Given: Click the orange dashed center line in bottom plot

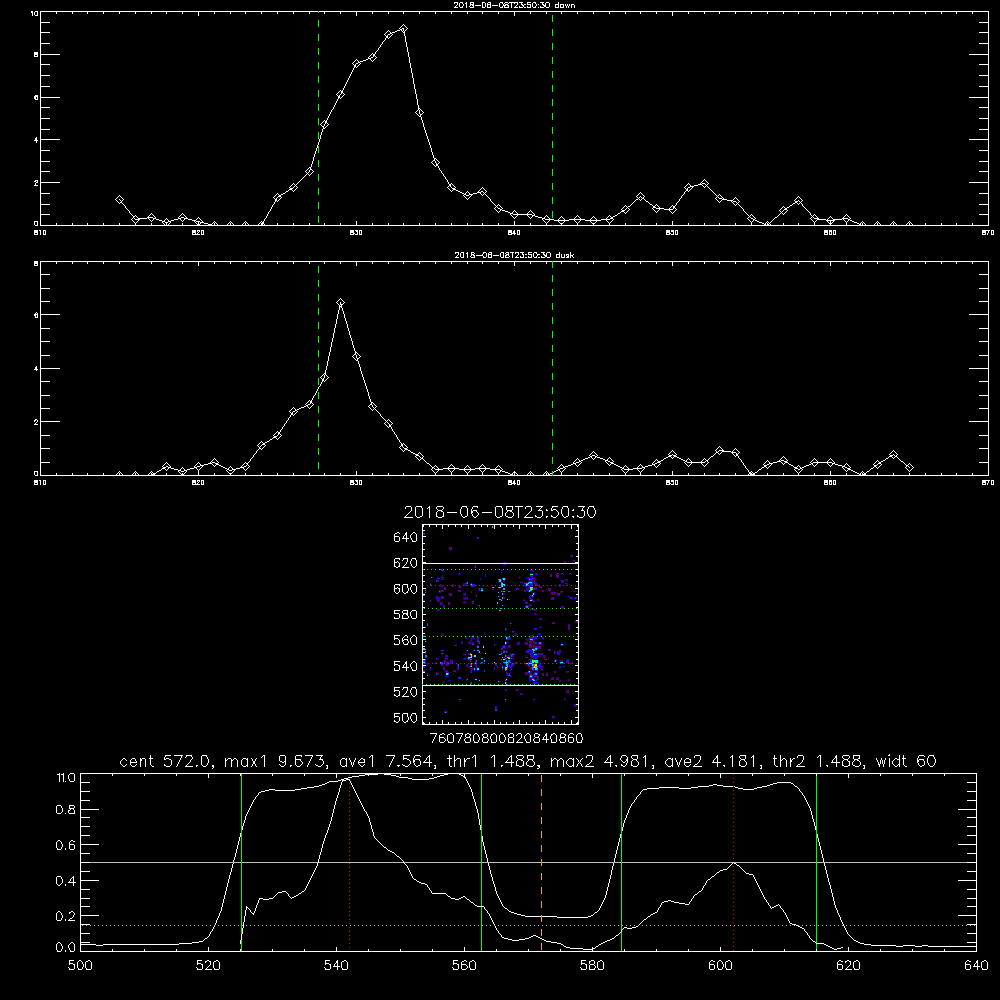Looking at the screenshot, I should 541,862.
